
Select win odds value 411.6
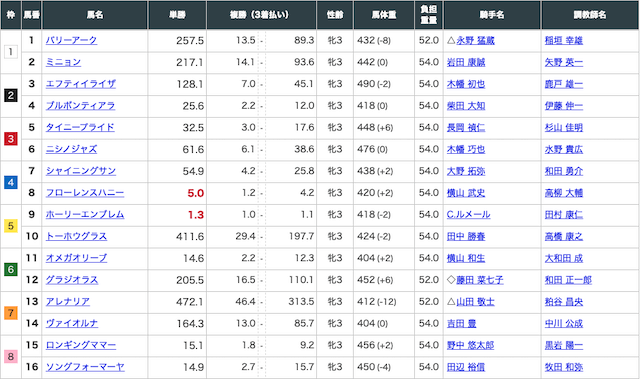[190, 237]
